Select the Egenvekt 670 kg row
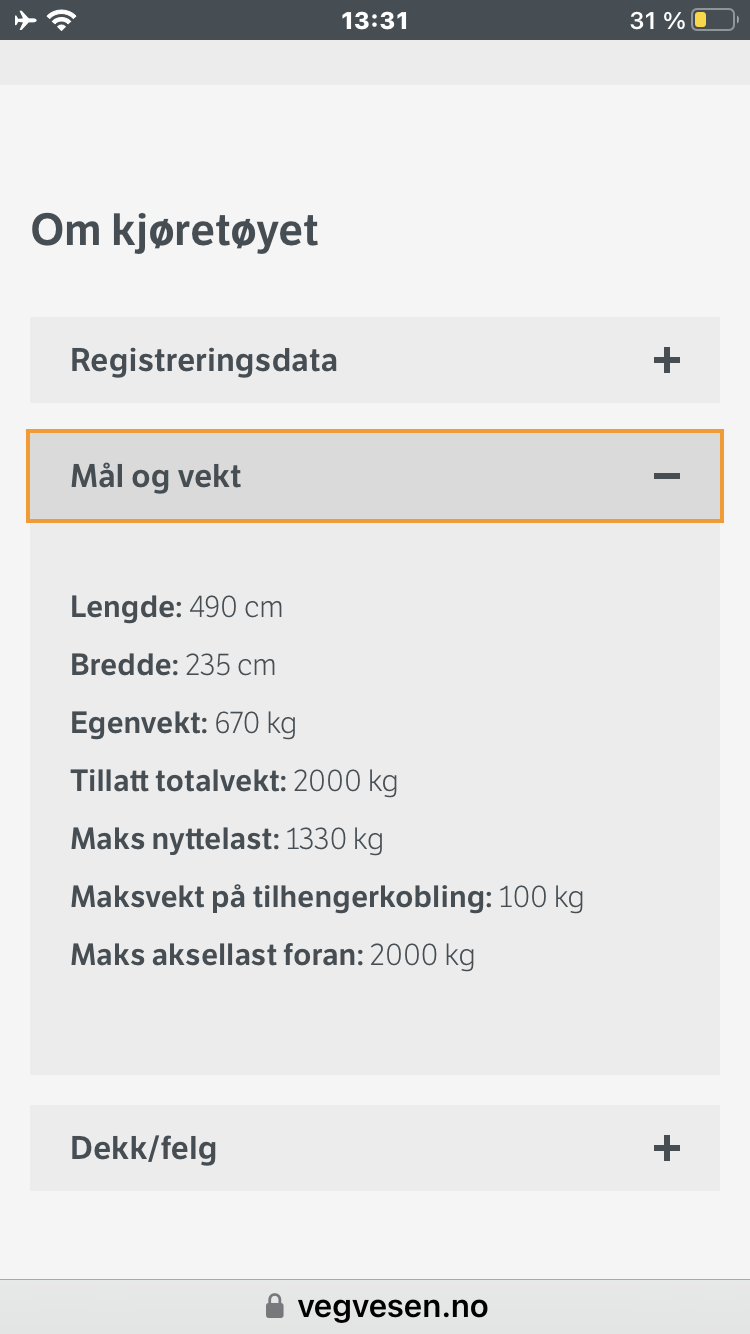This screenshot has height=1334, width=750. tap(183, 723)
